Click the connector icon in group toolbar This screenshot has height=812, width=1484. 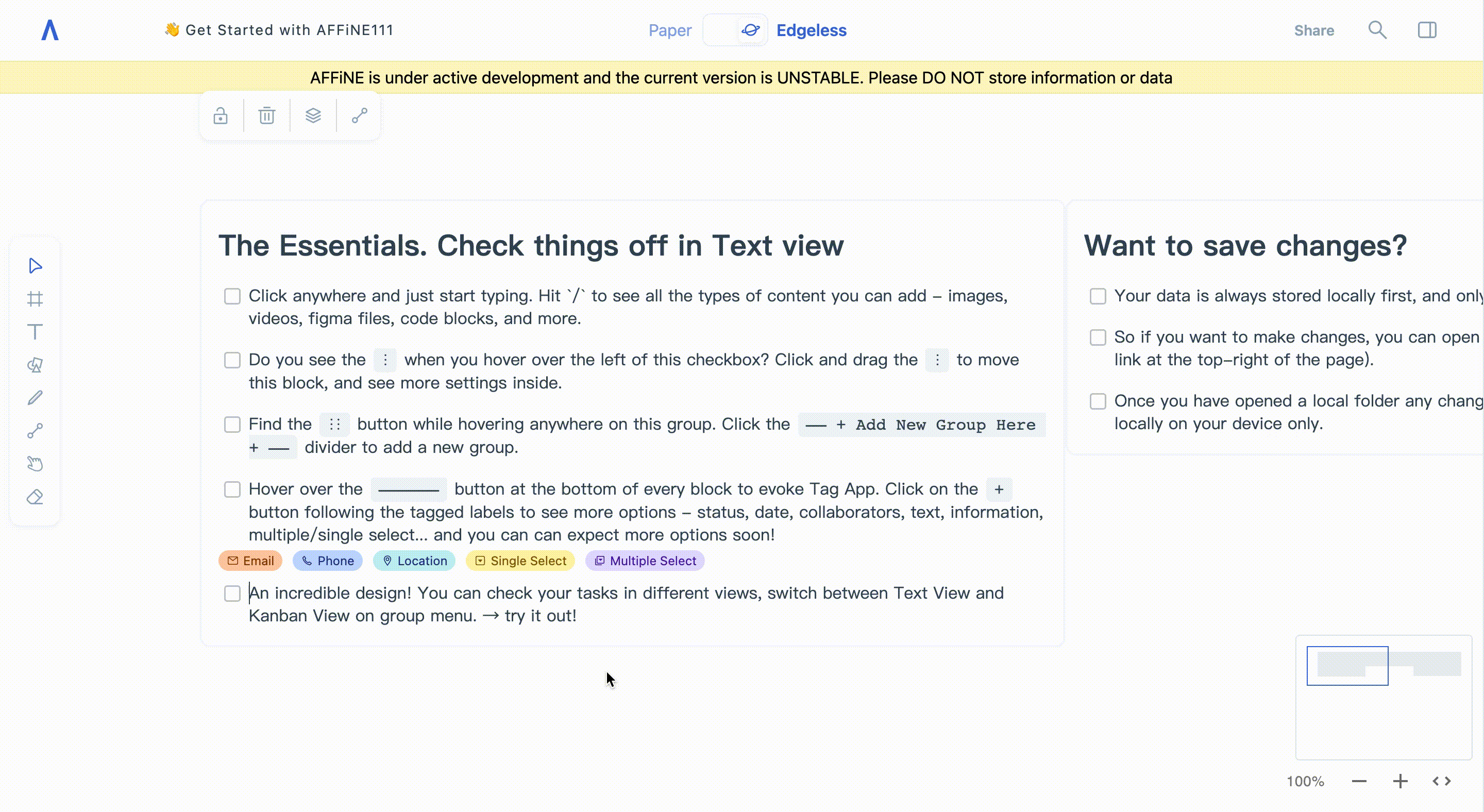(x=360, y=116)
